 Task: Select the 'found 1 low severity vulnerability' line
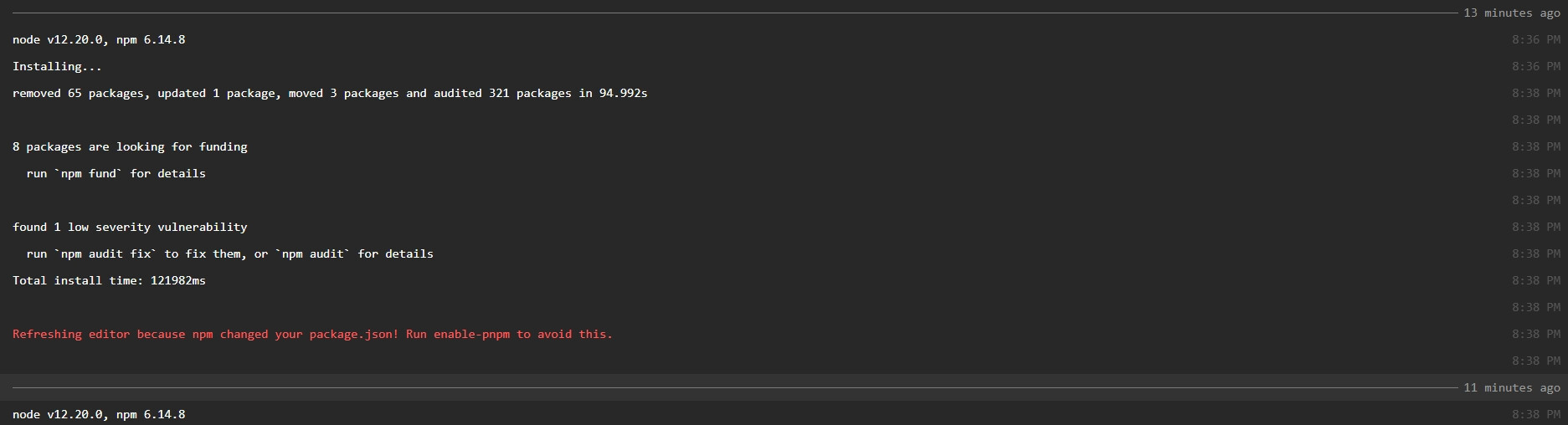[130, 227]
